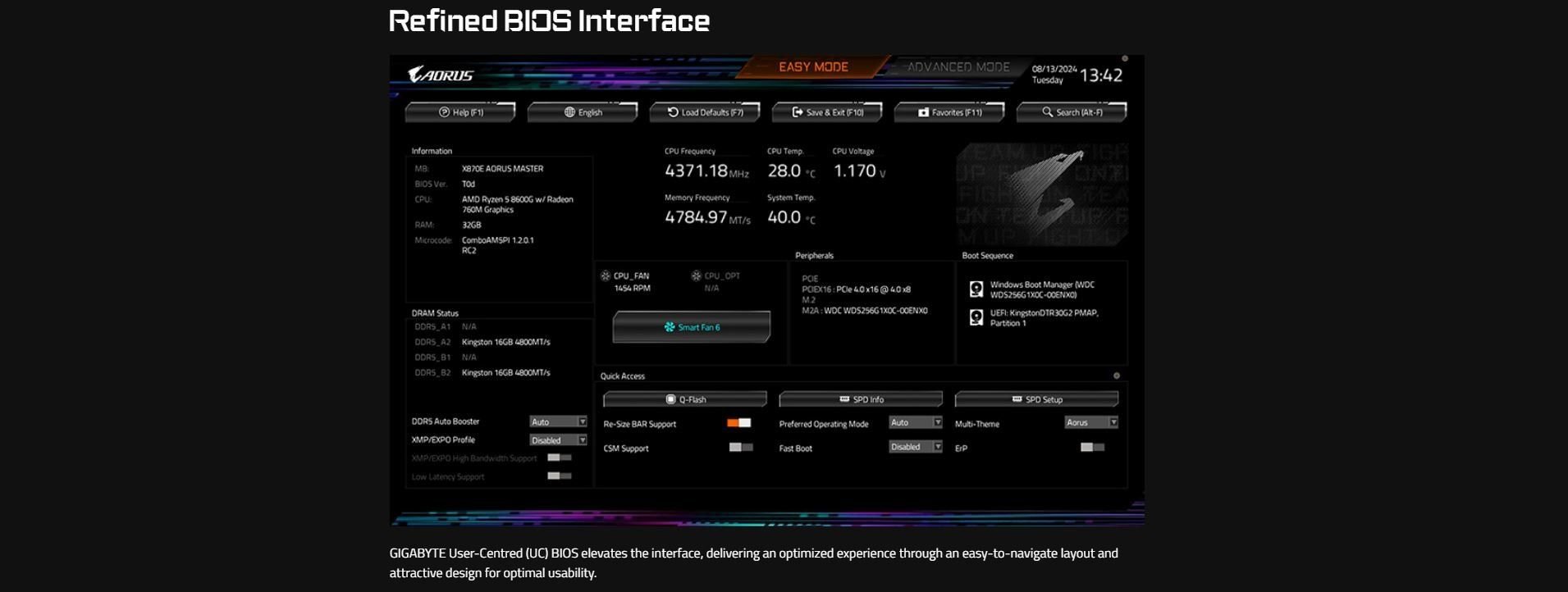Image resolution: width=1568 pixels, height=592 pixels.
Task: Click the 08/13/2024 date text
Action: (1054, 69)
